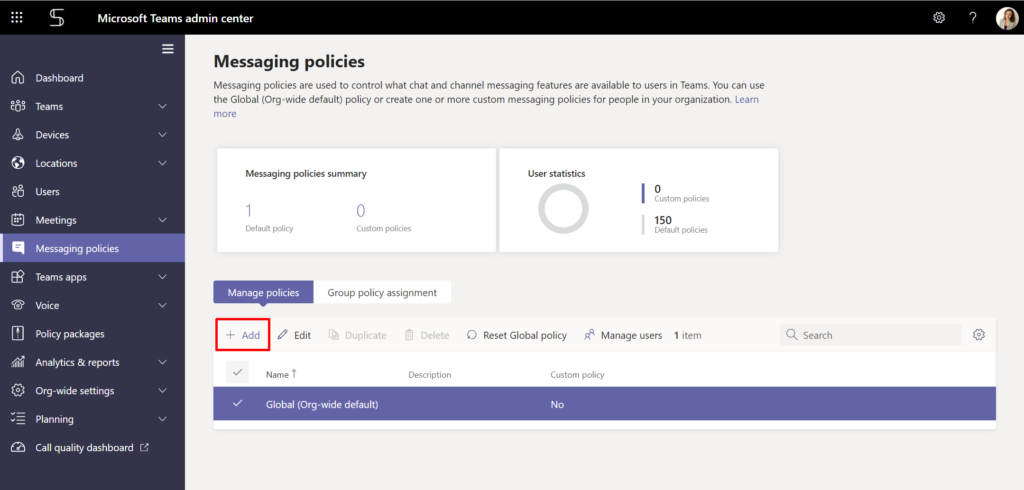1024x490 pixels.
Task: Click the external link icon beside Call quality dashboard
Action: point(145,448)
